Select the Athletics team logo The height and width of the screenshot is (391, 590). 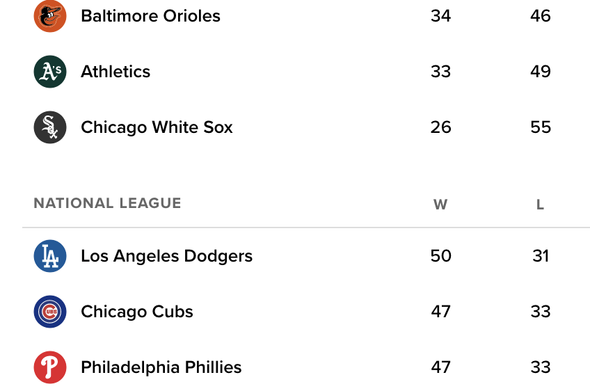click(50, 72)
